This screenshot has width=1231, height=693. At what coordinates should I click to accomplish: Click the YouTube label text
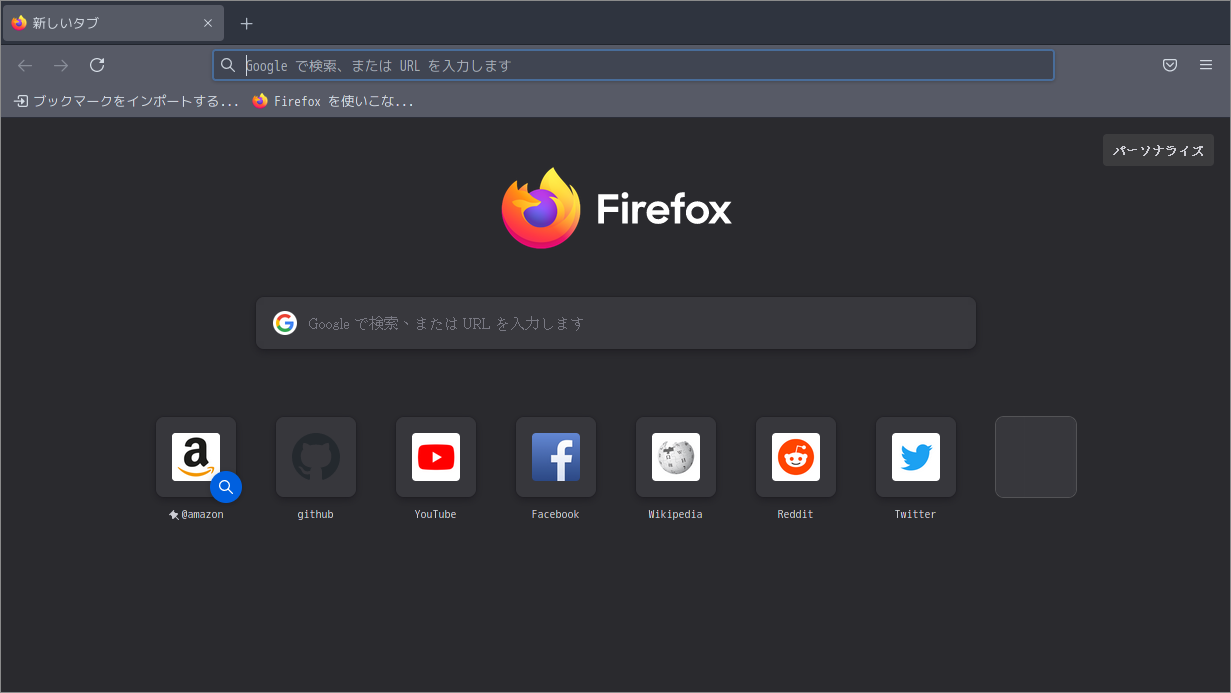coord(436,515)
